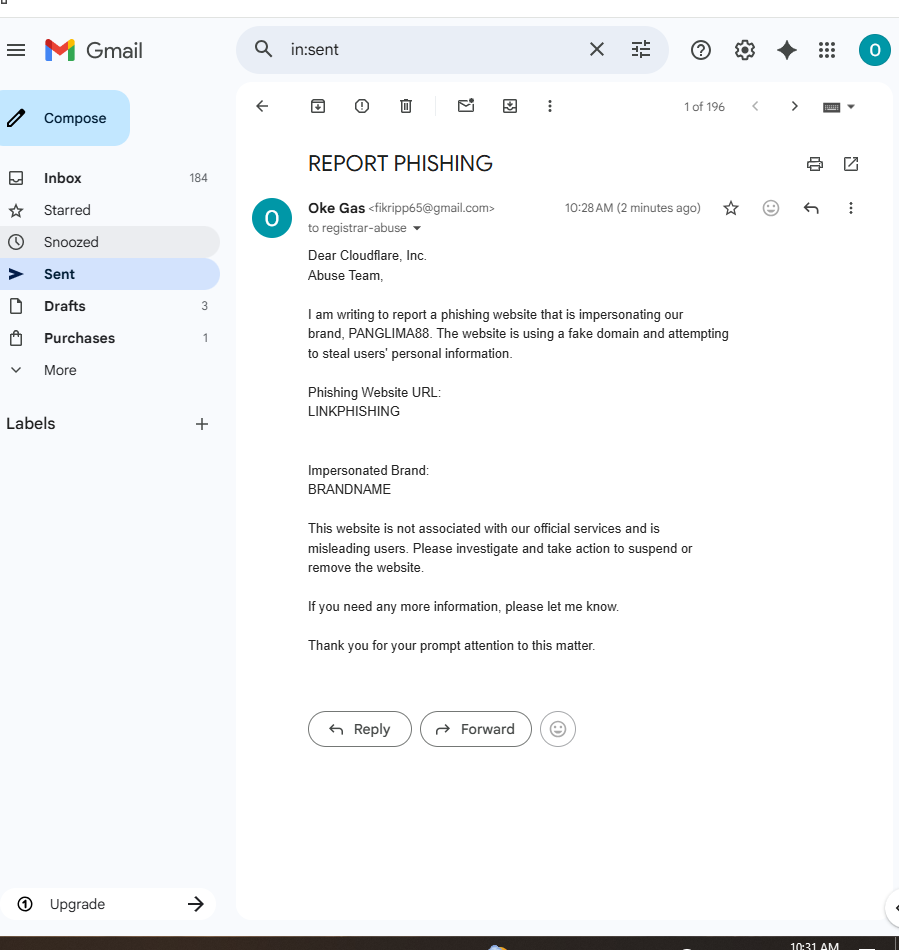899x950 pixels.
Task: Click the Forward button
Action: pyautogui.click(x=476, y=729)
